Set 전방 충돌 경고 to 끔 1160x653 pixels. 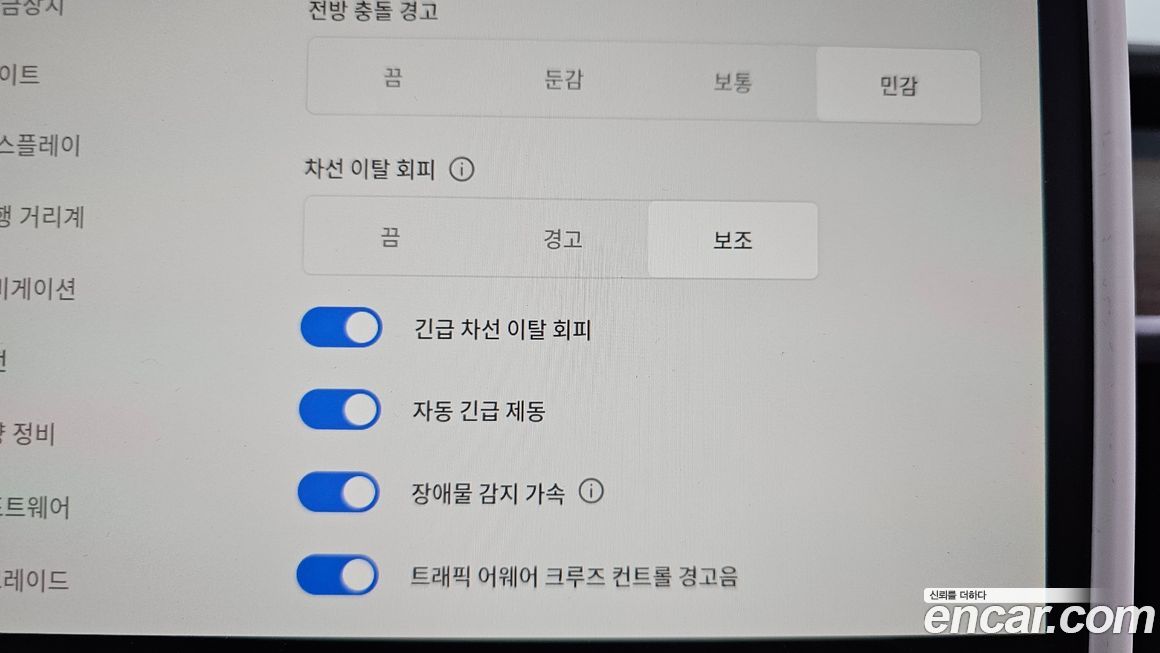[393, 78]
